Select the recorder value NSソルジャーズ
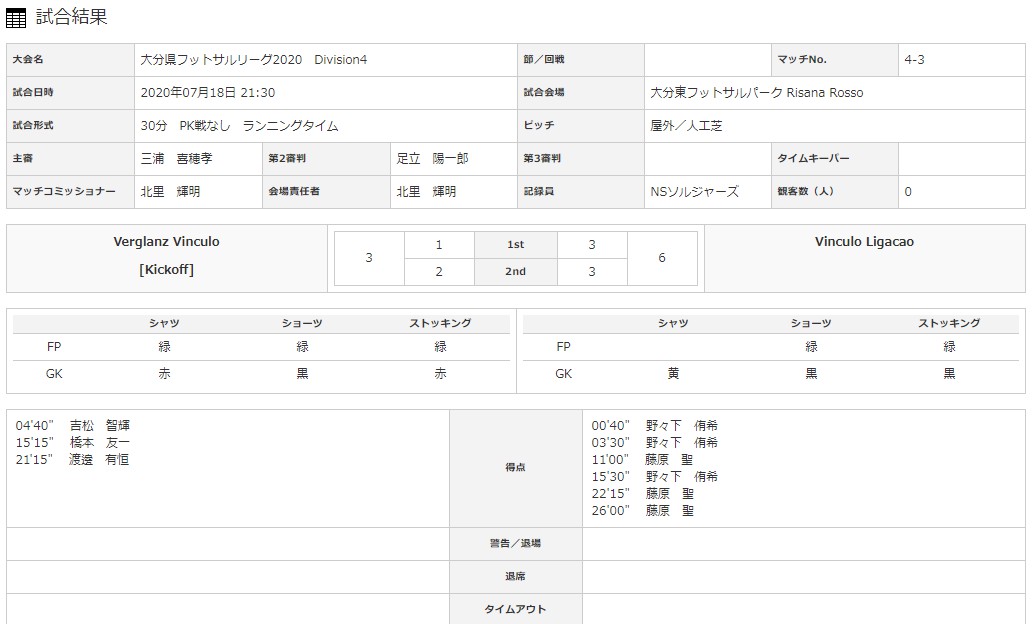The height and width of the screenshot is (624, 1033). [x=694, y=192]
